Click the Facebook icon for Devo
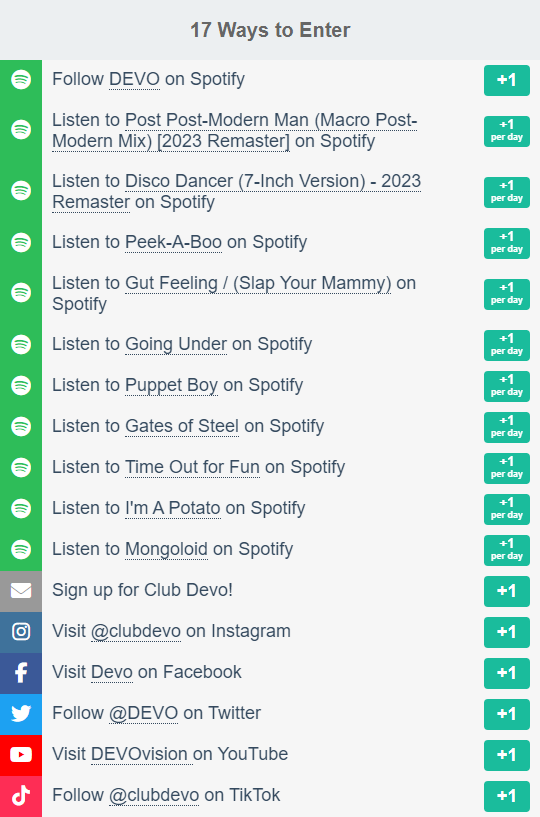Image resolution: width=540 pixels, height=817 pixels. coord(21,673)
